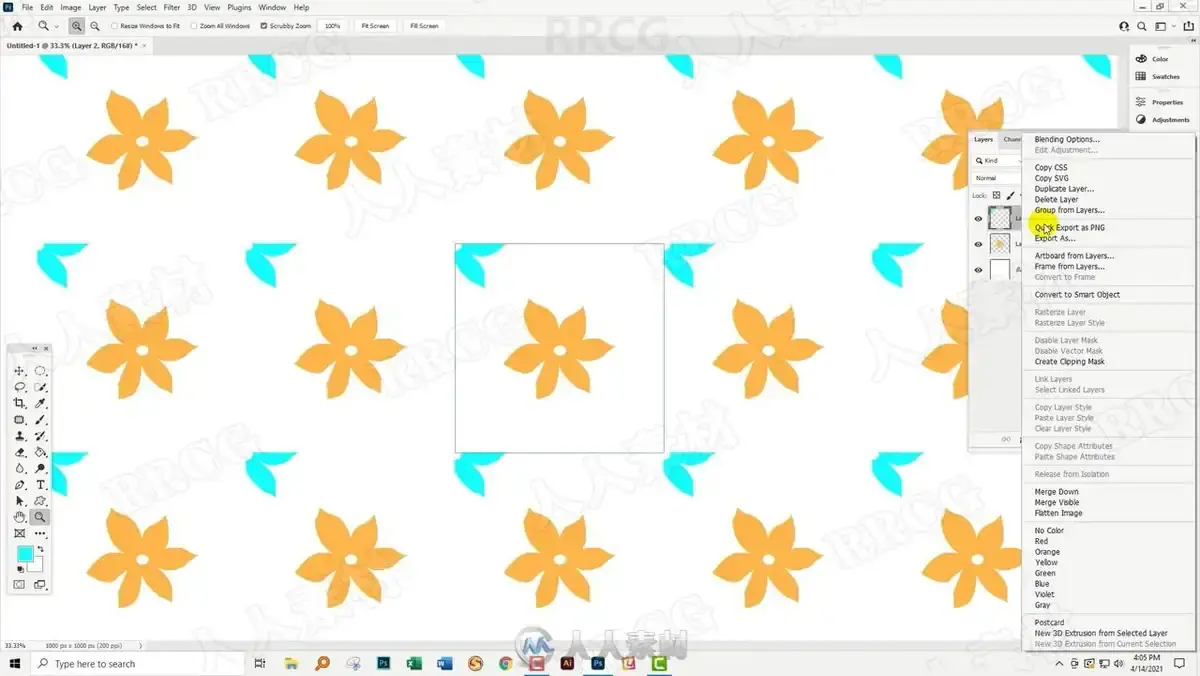Select the Brush tool
Viewport: 1200px width, 676px height.
[x=40, y=420]
